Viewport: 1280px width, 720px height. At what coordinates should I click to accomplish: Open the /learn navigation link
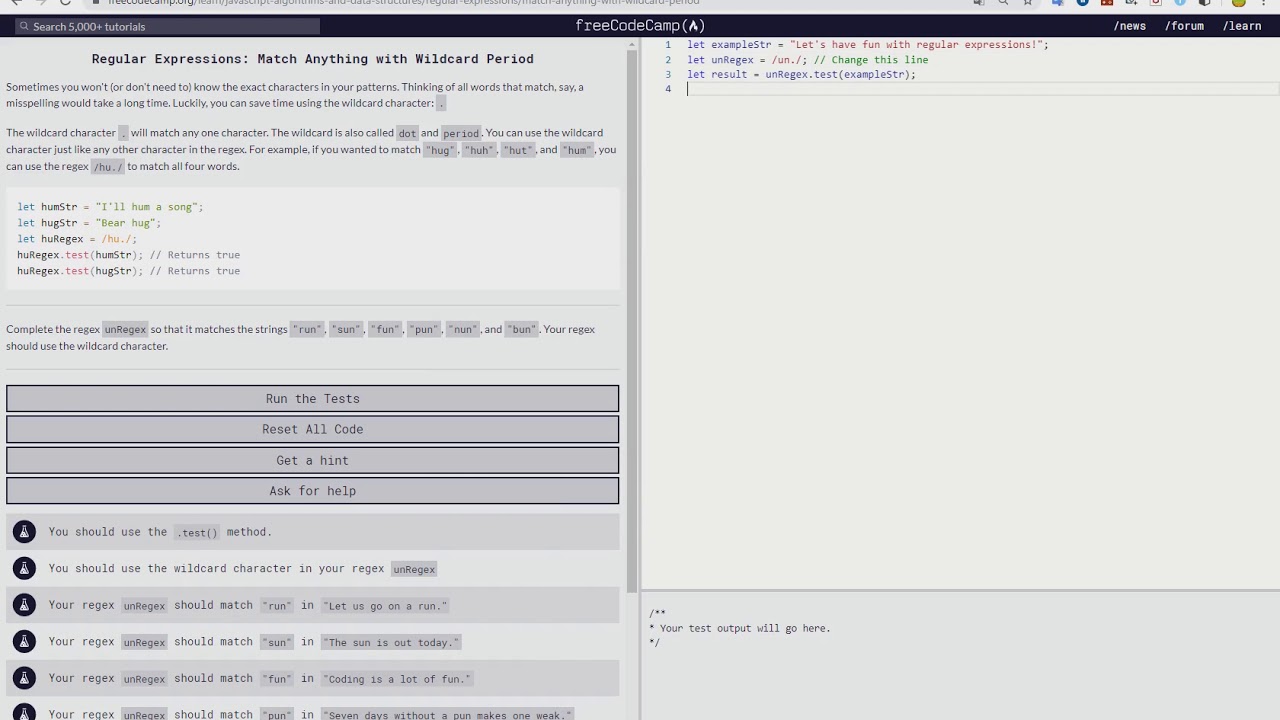pyautogui.click(x=1242, y=26)
